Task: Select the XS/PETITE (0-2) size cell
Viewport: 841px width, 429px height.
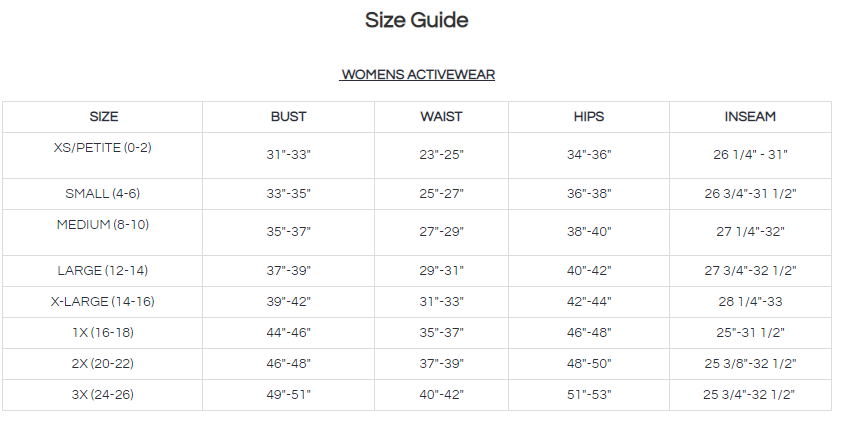Action: (x=103, y=147)
